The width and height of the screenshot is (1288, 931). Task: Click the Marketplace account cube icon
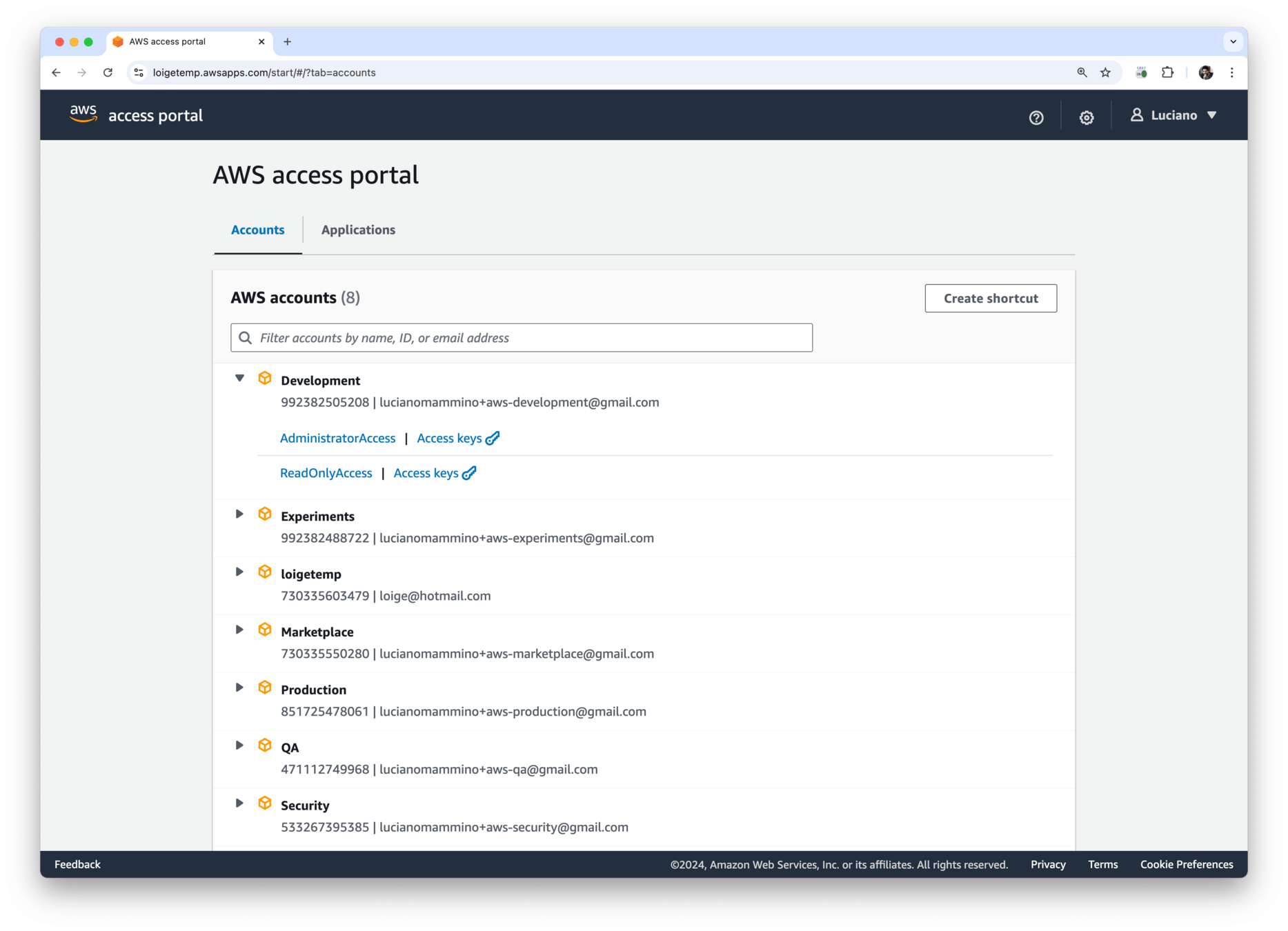point(265,630)
